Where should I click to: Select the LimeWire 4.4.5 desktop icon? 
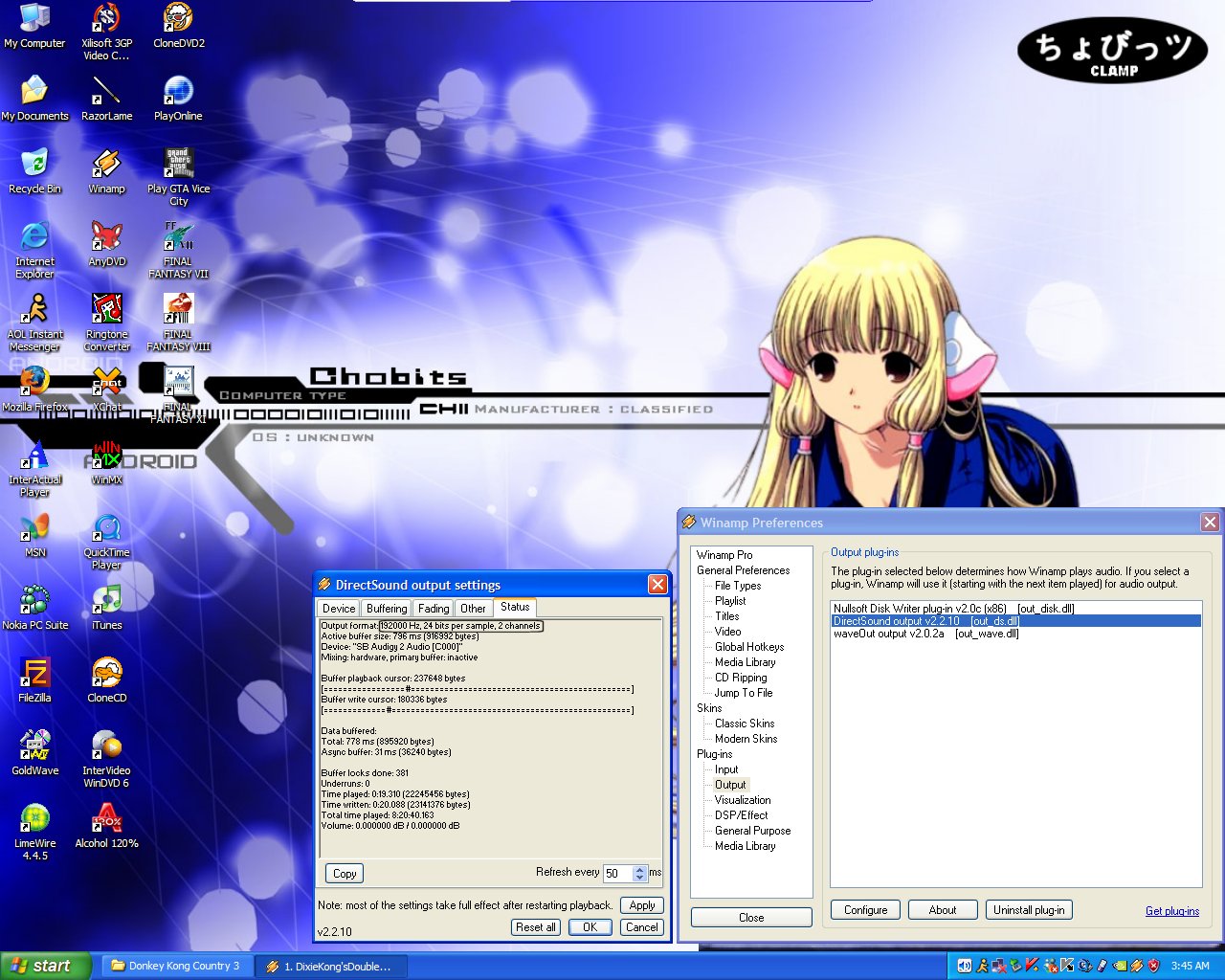pos(34,820)
